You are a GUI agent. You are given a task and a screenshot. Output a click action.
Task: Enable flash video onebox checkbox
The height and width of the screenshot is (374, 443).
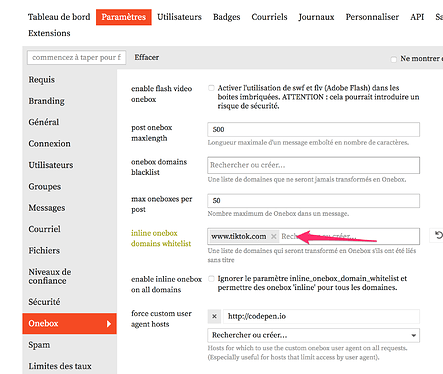pos(211,88)
